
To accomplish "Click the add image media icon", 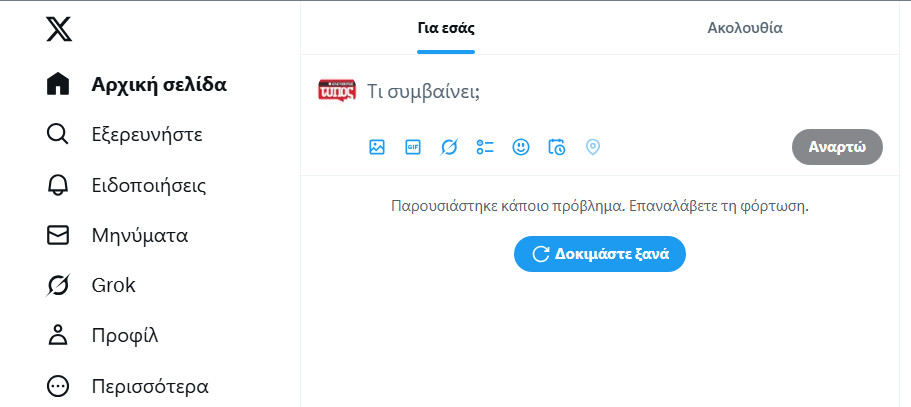I will coord(377,147).
